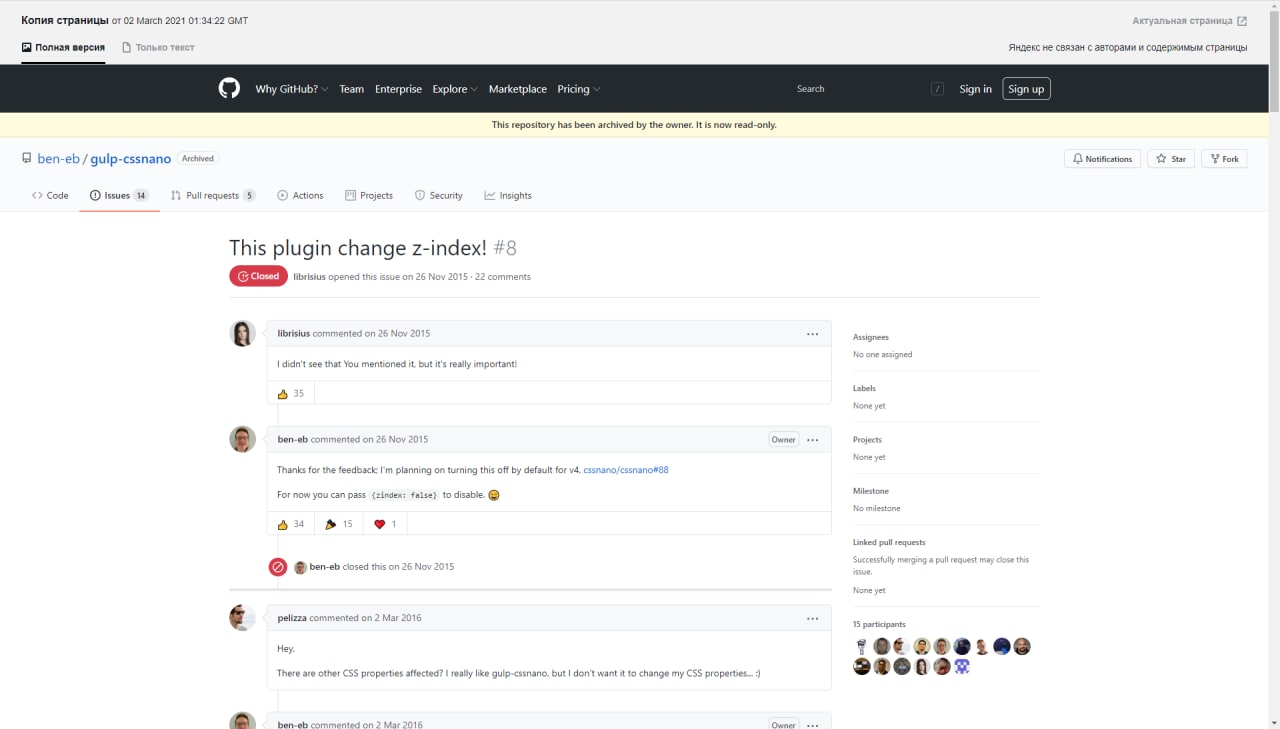The height and width of the screenshot is (729, 1280).
Task: Open options menu on pelizza comment
Action: pyautogui.click(x=813, y=618)
